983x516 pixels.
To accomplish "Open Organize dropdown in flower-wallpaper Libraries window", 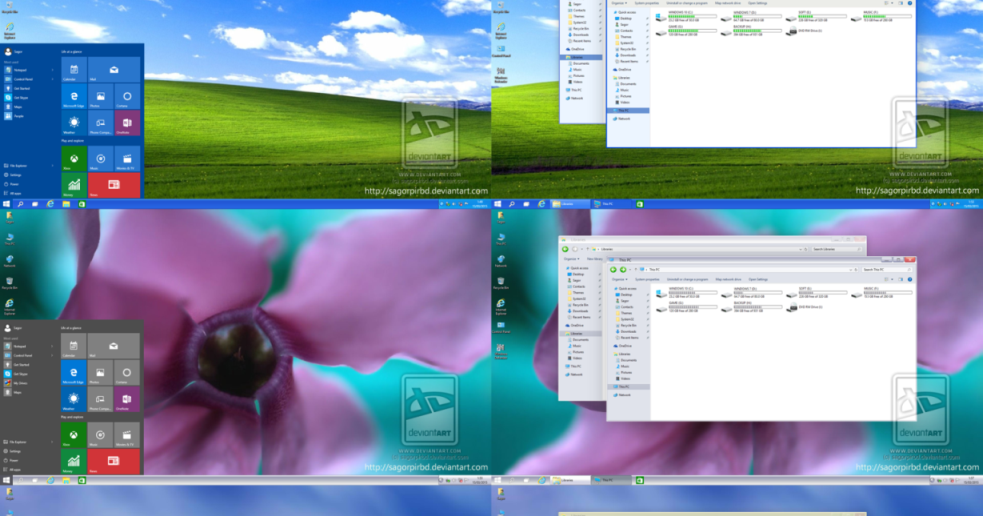I will pyautogui.click(x=570, y=259).
